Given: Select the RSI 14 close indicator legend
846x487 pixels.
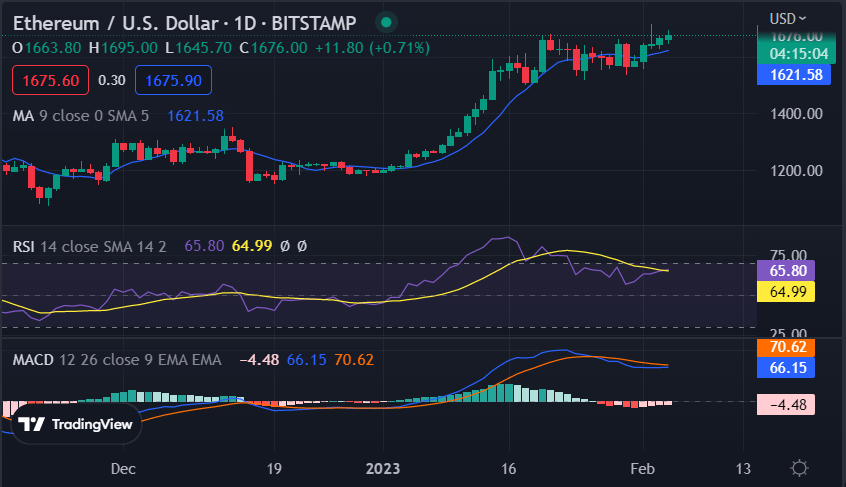Looking at the screenshot, I should point(92,244).
